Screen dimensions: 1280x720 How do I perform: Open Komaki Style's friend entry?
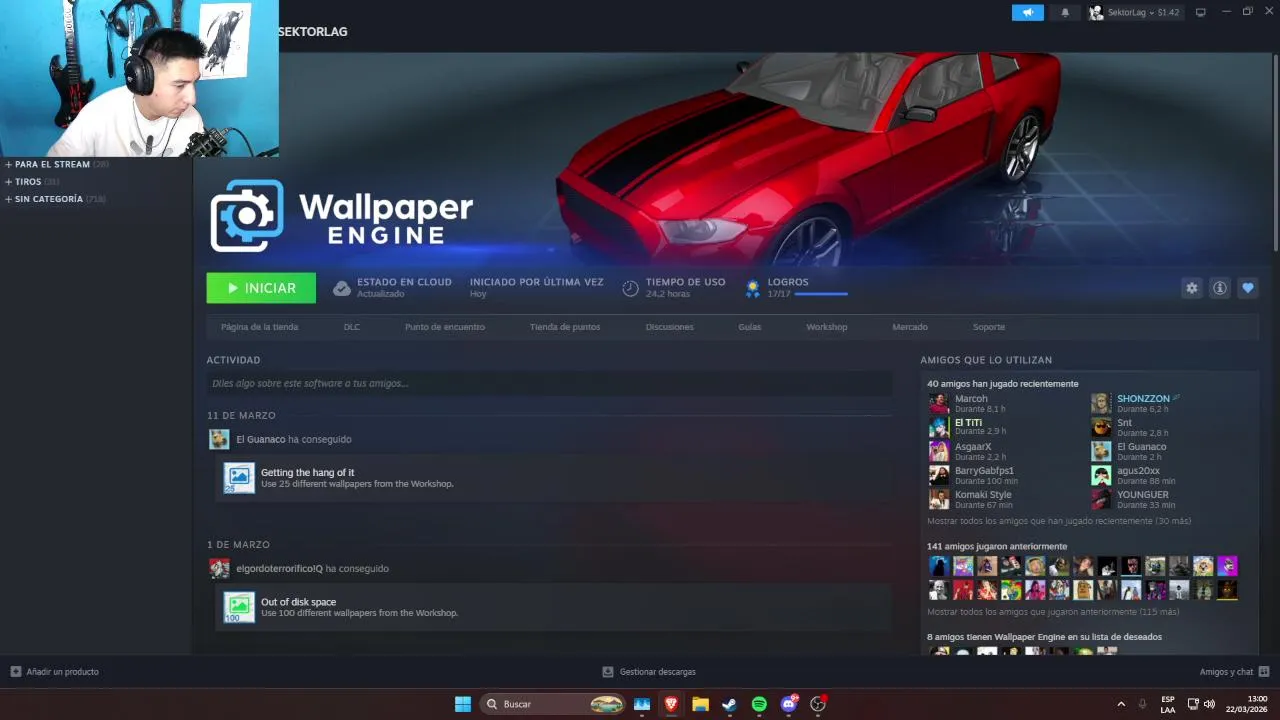click(972, 499)
